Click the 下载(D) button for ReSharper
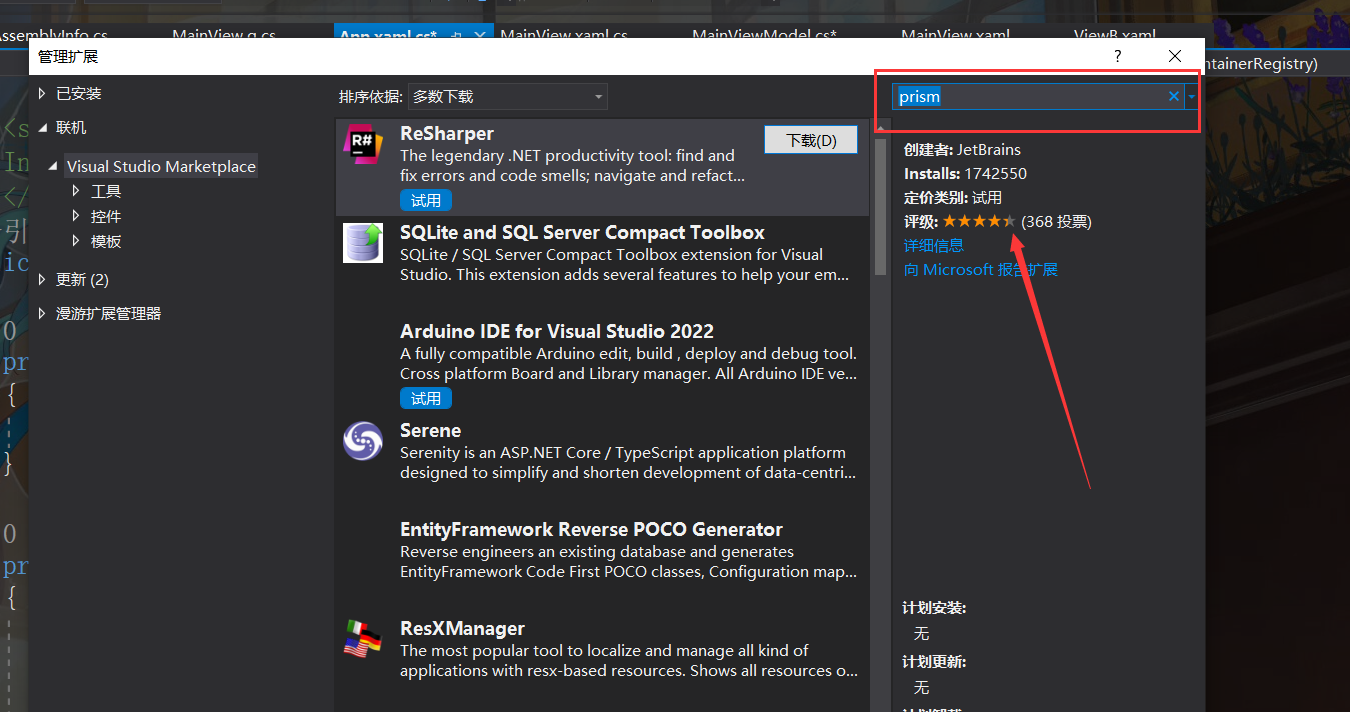 [810, 139]
